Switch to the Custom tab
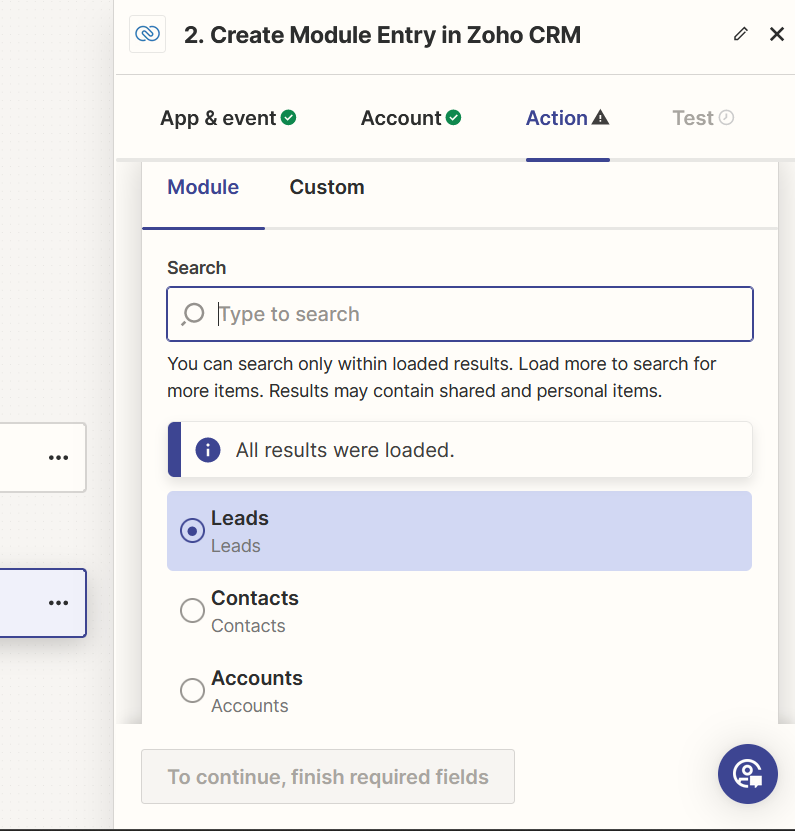795x831 pixels. pyautogui.click(x=327, y=188)
